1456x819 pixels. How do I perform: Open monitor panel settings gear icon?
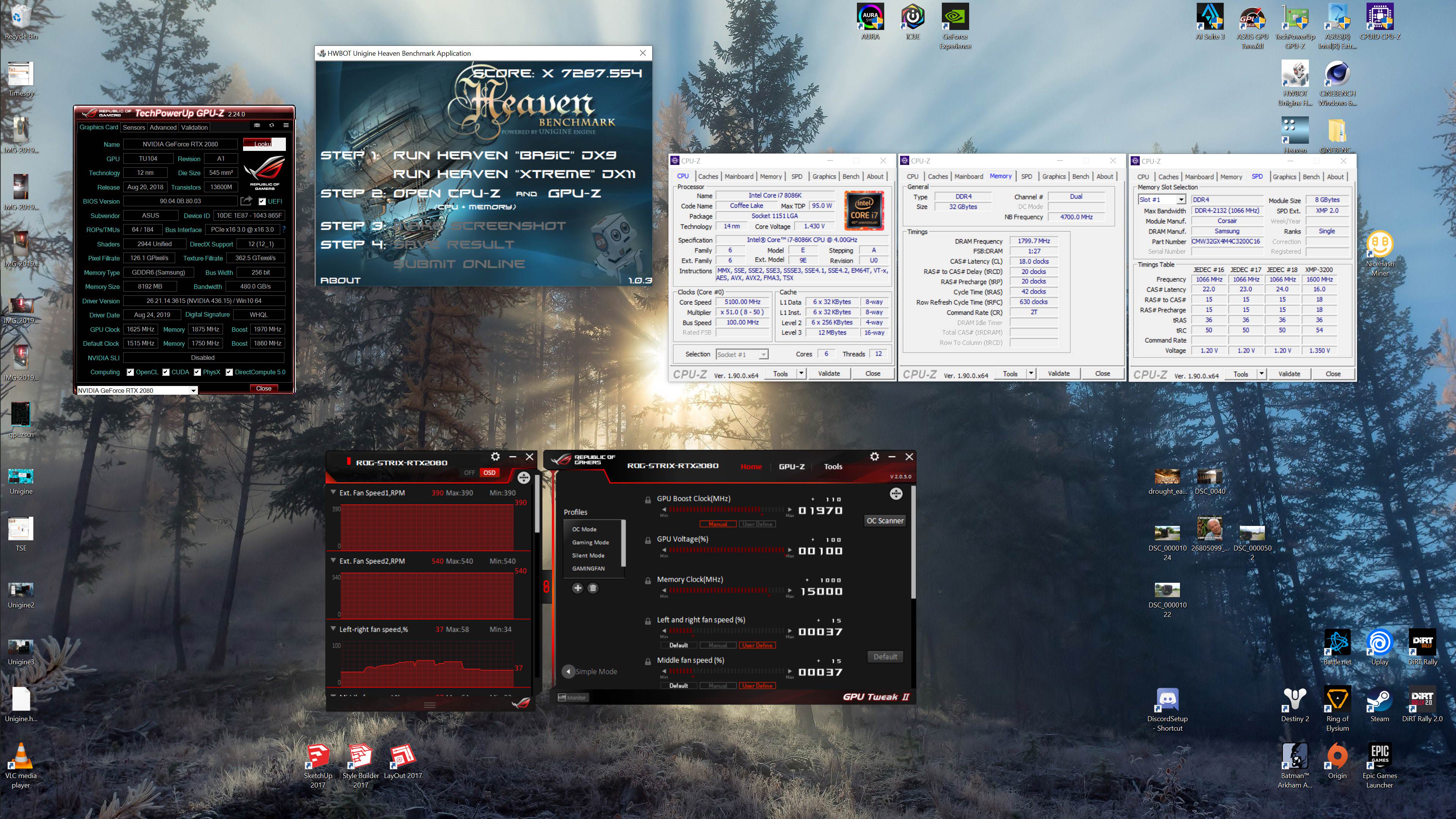[495, 456]
